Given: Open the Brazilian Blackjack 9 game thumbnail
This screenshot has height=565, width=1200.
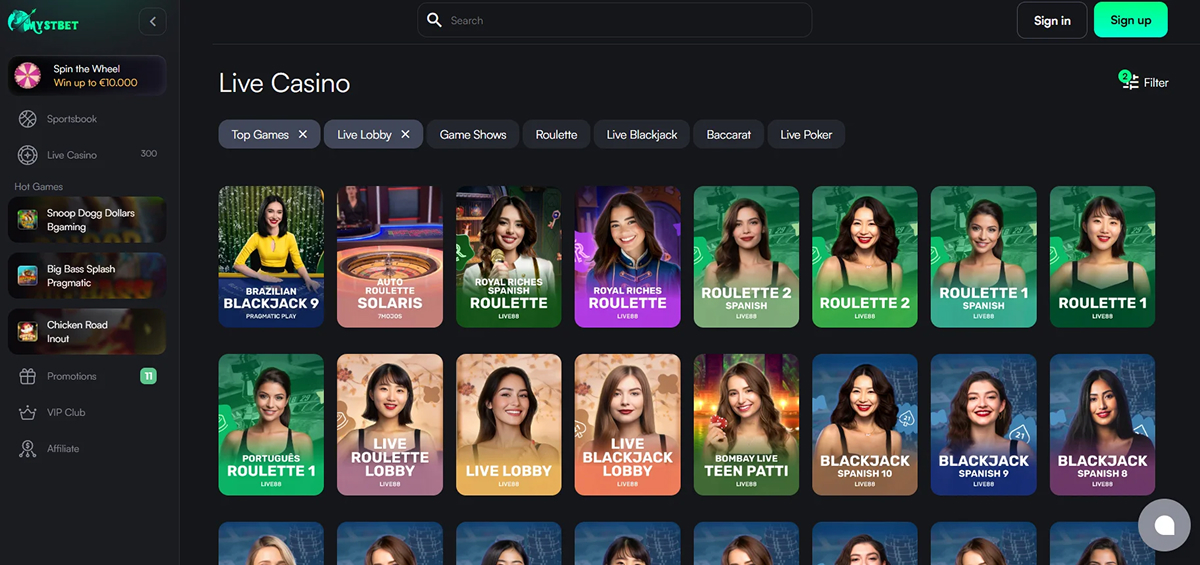Looking at the screenshot, I should coord(271,256).
